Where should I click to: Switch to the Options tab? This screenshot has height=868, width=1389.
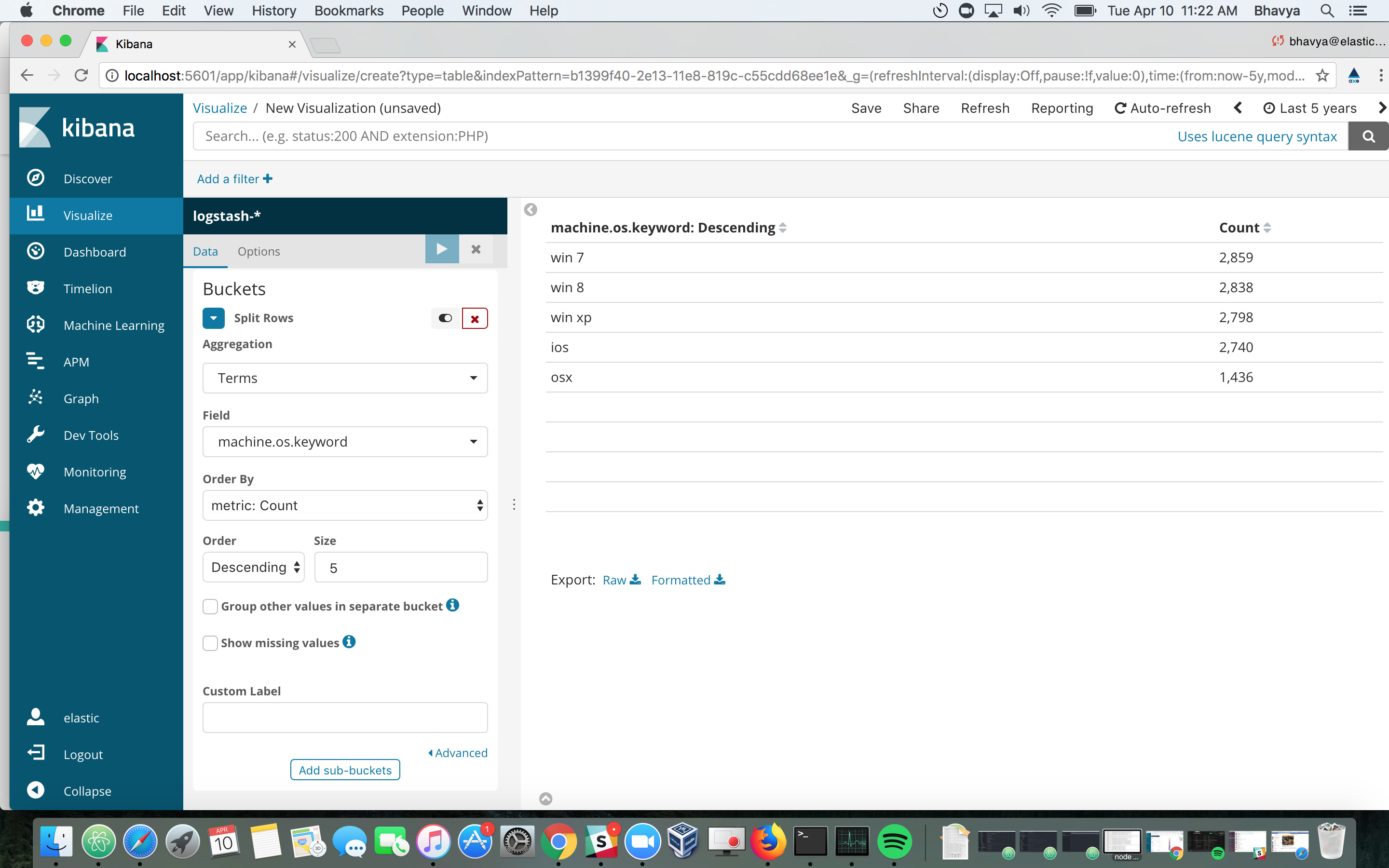click(259, 251)
